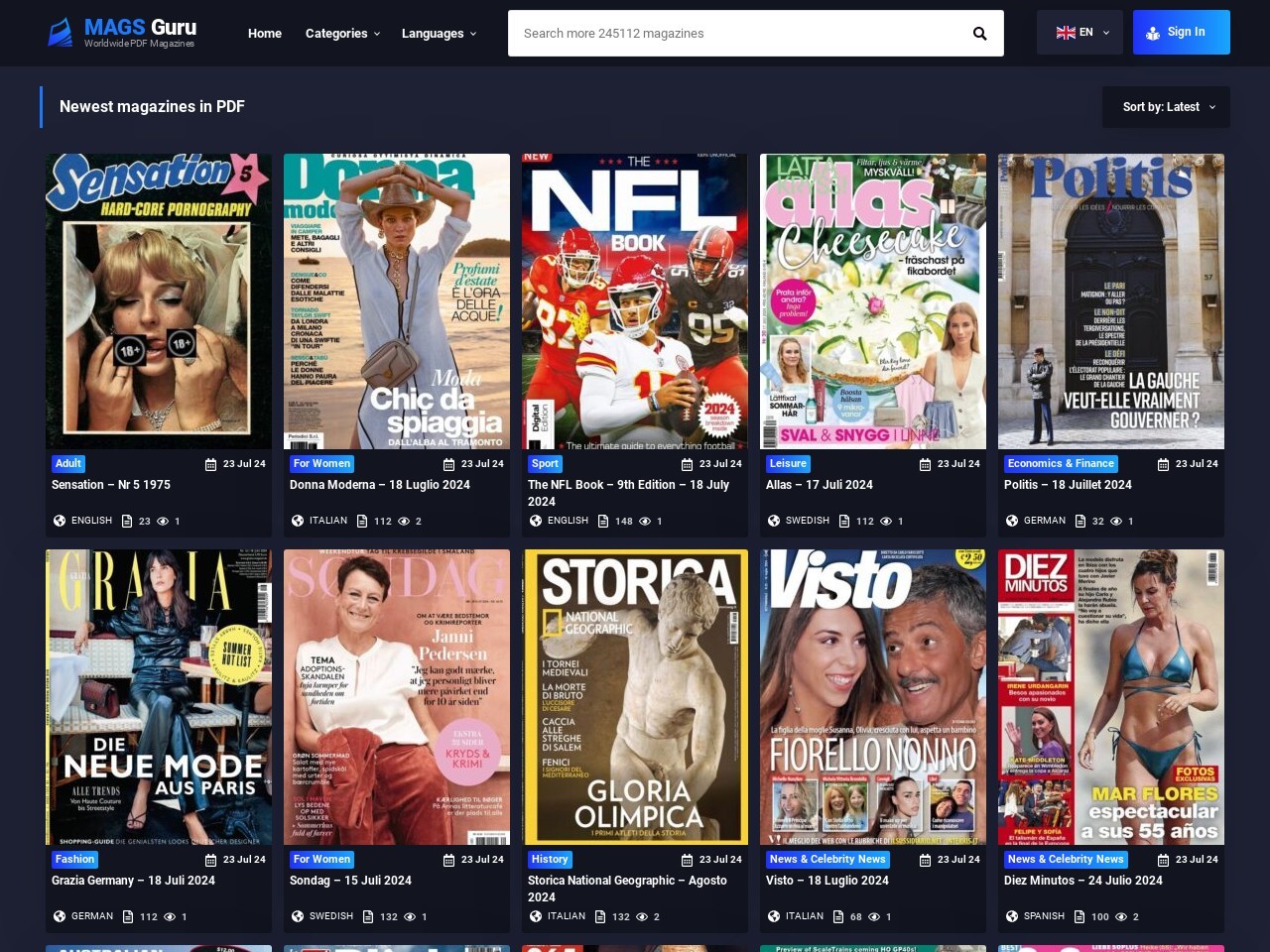Open the EN language selector dropdown
Image resolution: width=1270 pixels, height=952 pixels.
1079,33
